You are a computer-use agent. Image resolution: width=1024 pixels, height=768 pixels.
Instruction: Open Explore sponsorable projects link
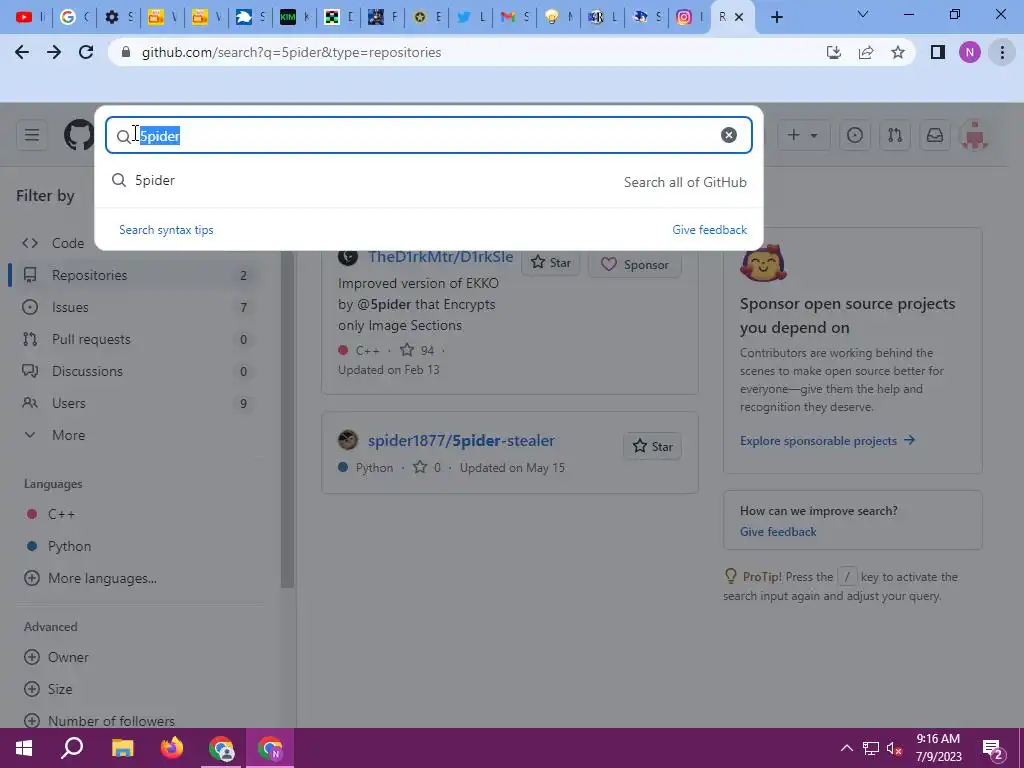click(827, 441)
